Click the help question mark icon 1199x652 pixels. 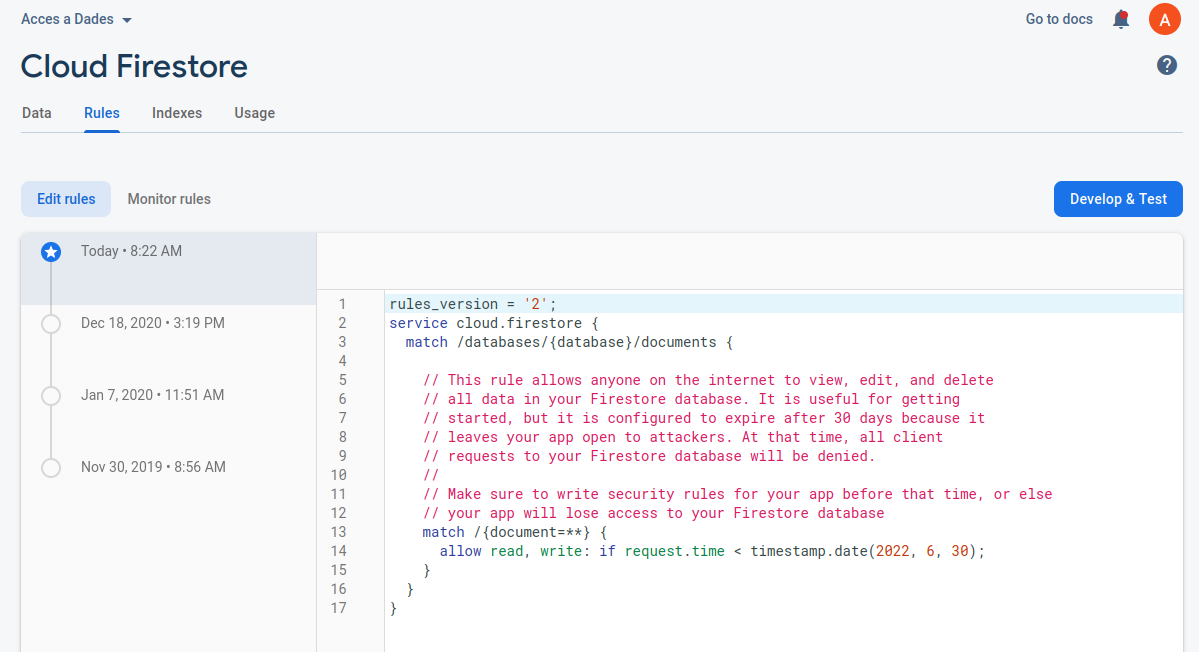pyautogui.click(x=1167, y=65)
